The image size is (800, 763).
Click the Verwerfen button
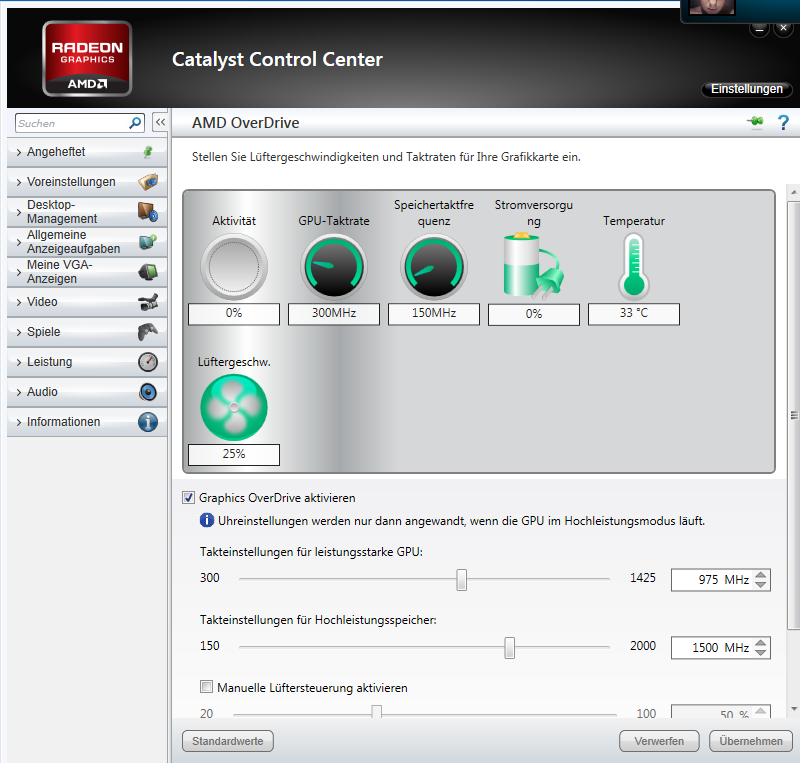[659, 741]
